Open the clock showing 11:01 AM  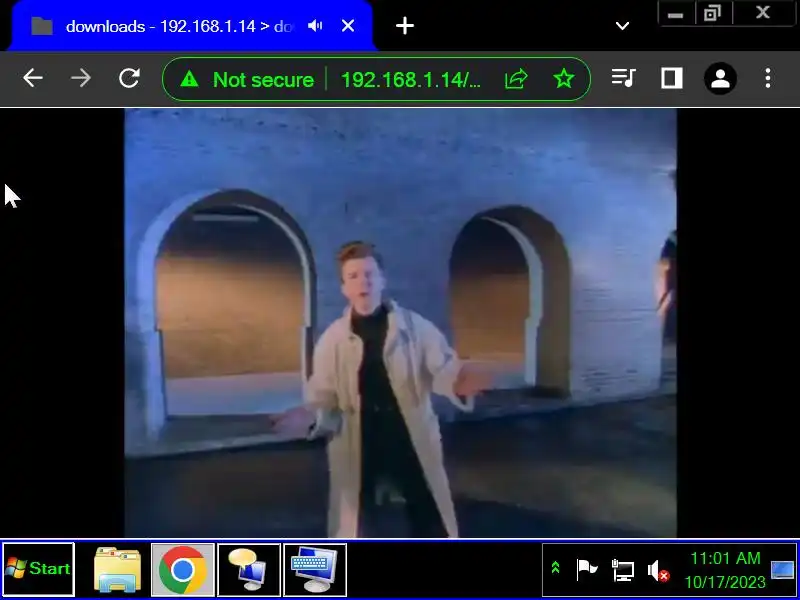click(x=725, y=570)
